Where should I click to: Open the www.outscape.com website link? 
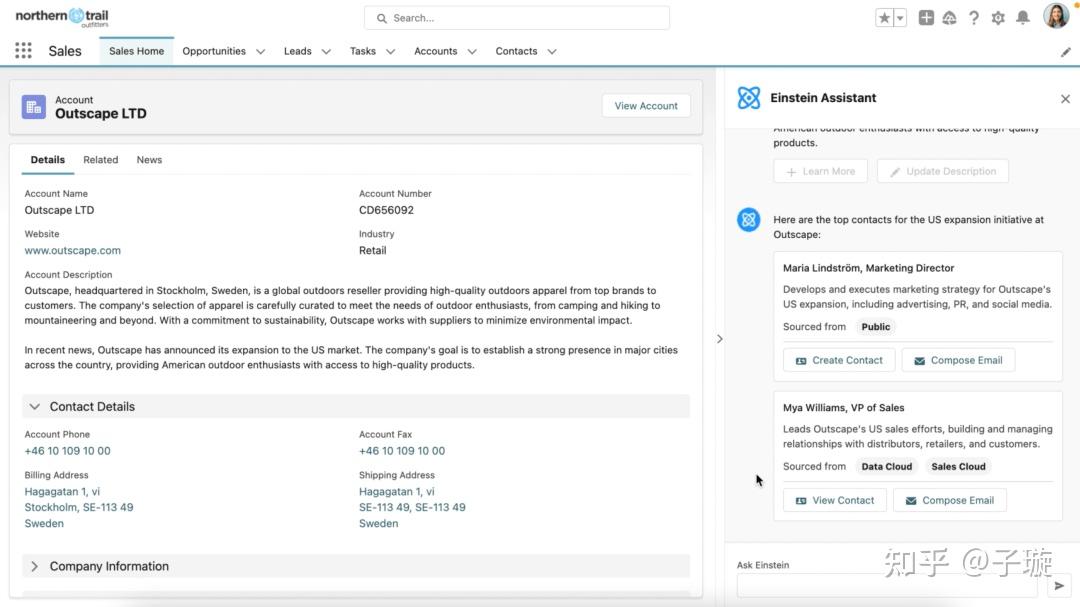click(x=72, y=250)
